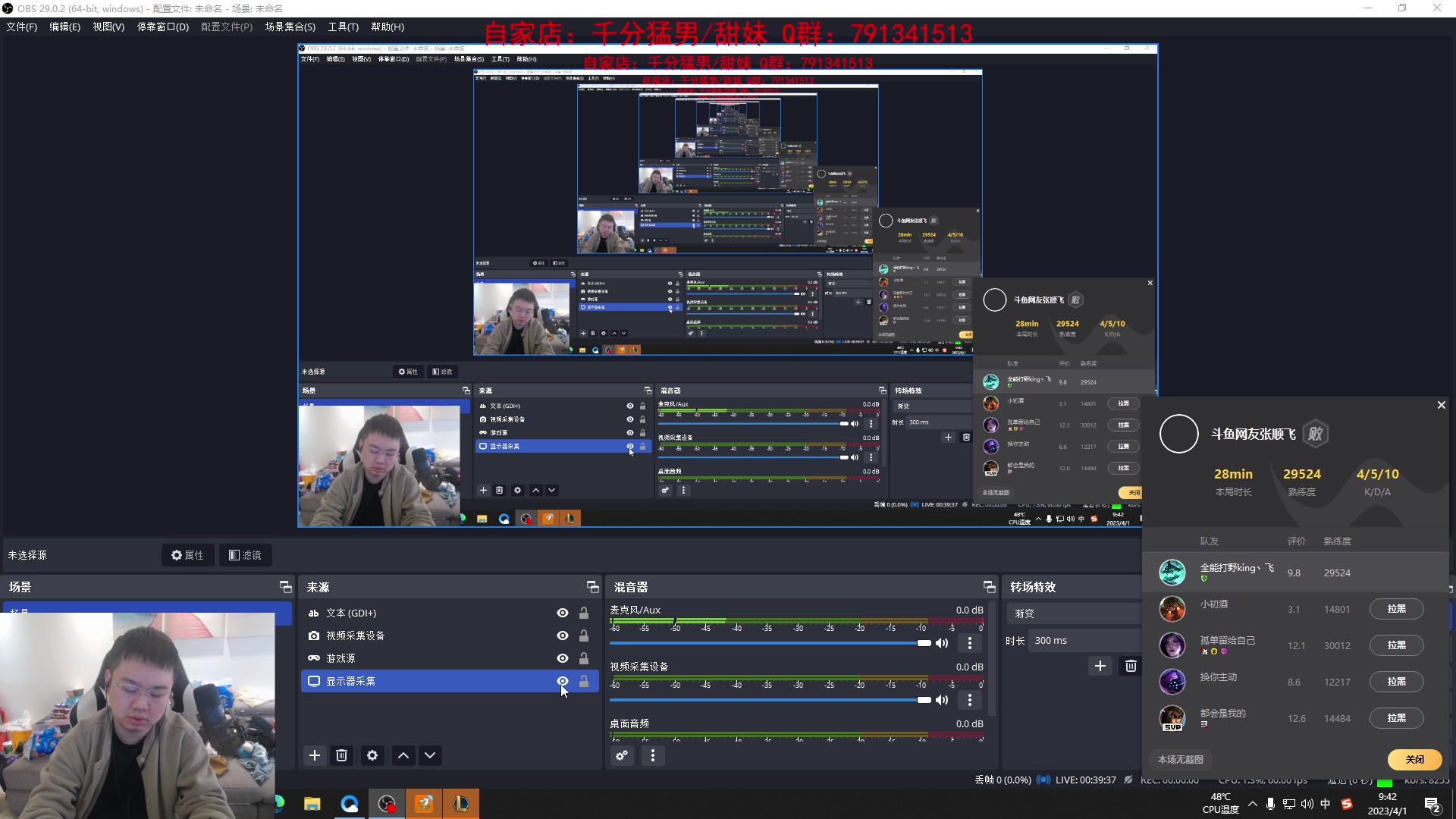Image resolution: width=1456 pixels, height=819 pixels.
Task: Open the blue browser icon on taskbar
Action: point(350,804)
